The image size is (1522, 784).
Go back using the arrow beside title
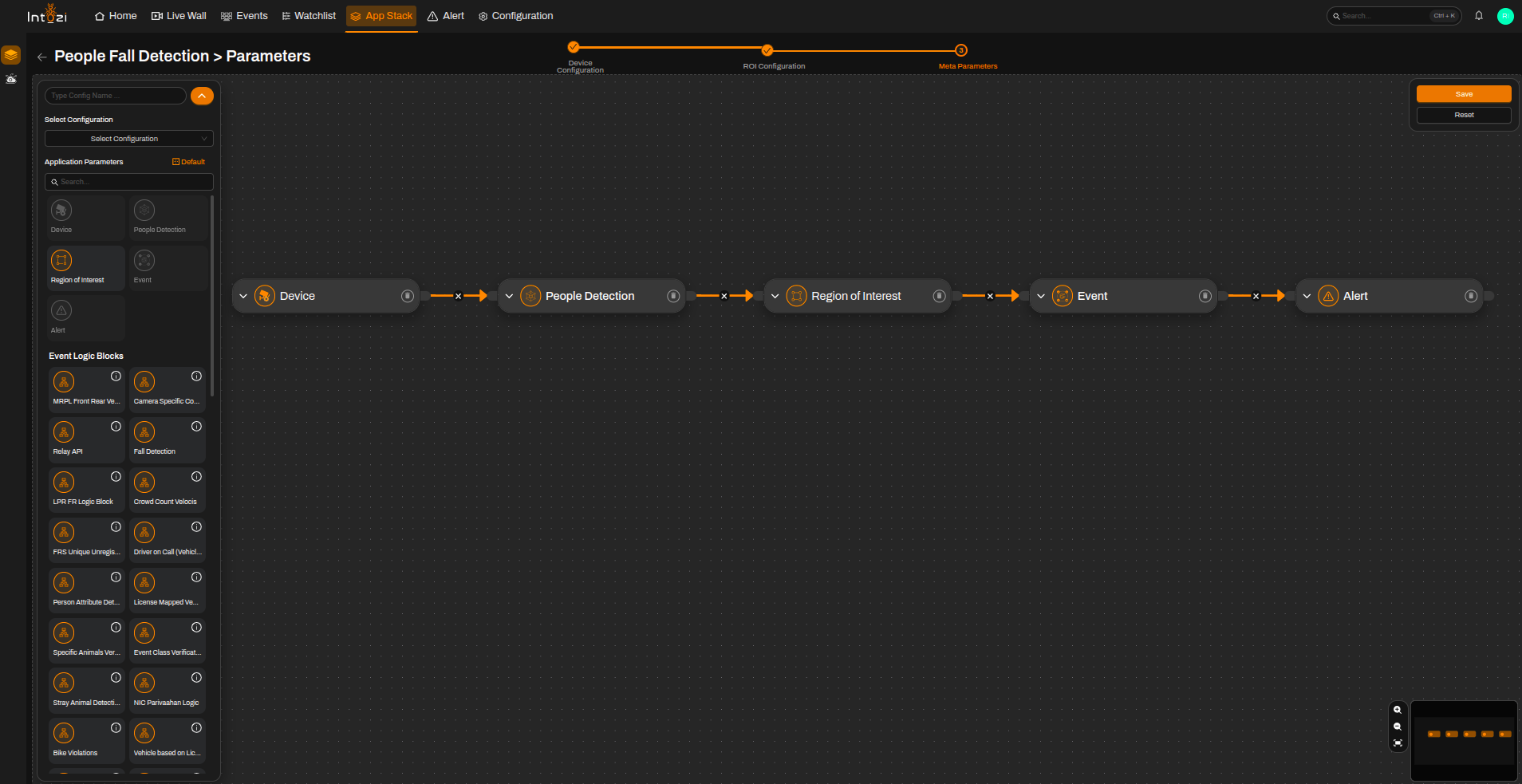(41, 57)
